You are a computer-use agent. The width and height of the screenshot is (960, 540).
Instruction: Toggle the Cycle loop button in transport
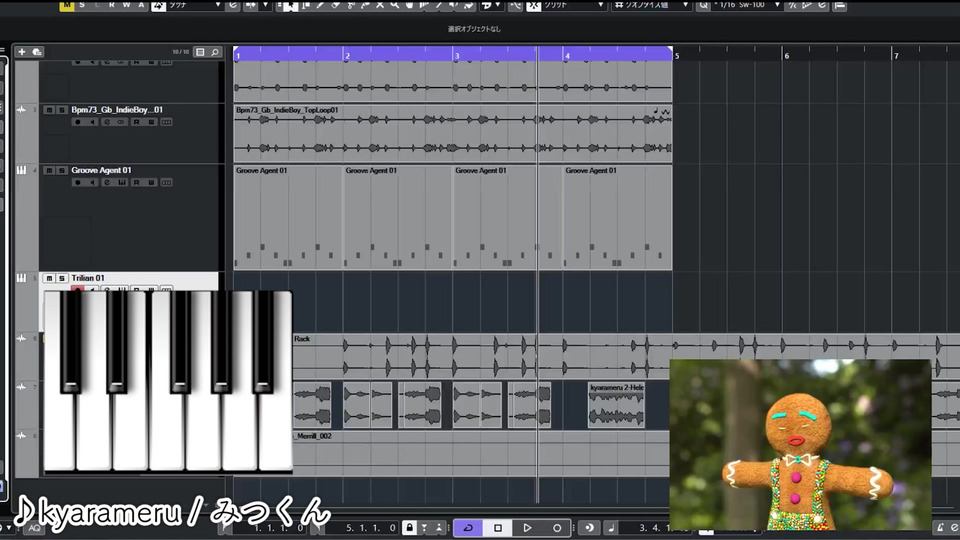tap(468, 528)
